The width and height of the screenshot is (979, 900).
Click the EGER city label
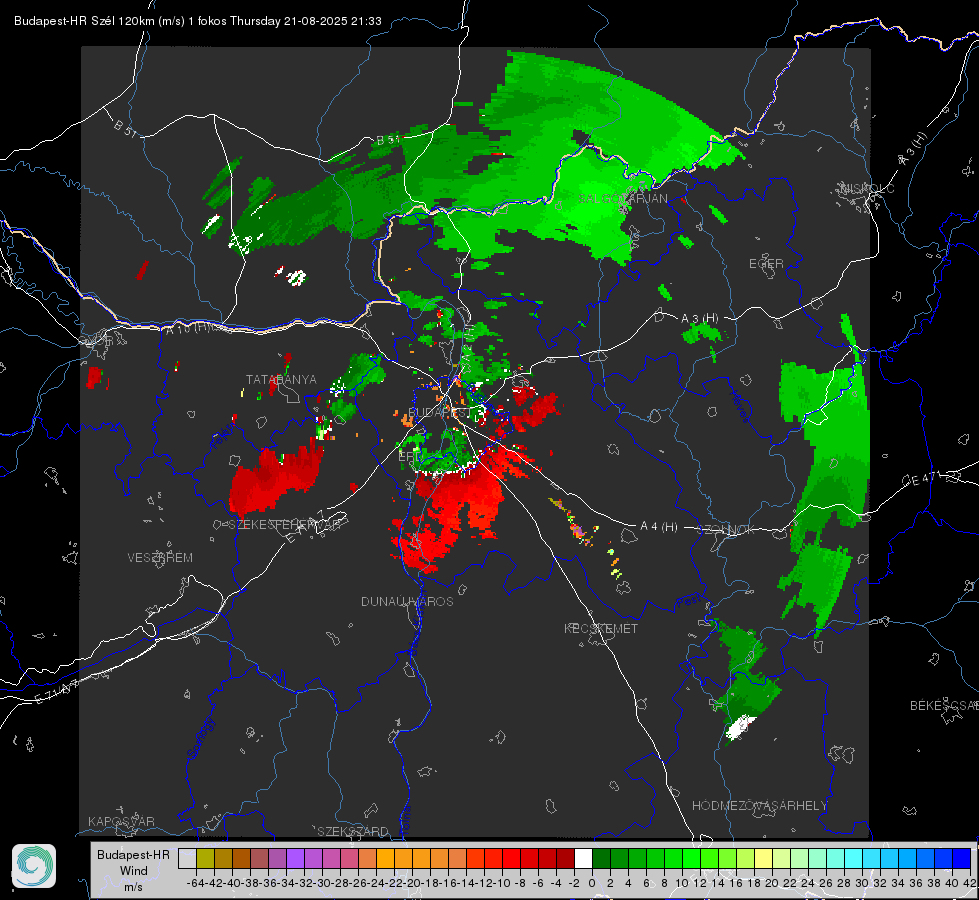pos(766,264)
